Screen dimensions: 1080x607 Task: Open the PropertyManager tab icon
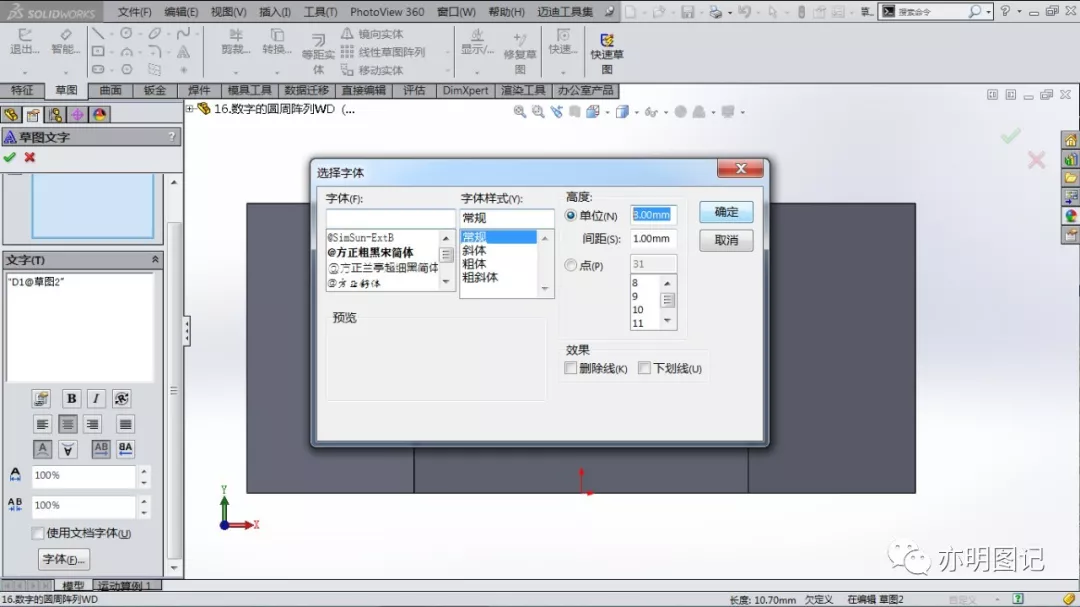(33, 114)
